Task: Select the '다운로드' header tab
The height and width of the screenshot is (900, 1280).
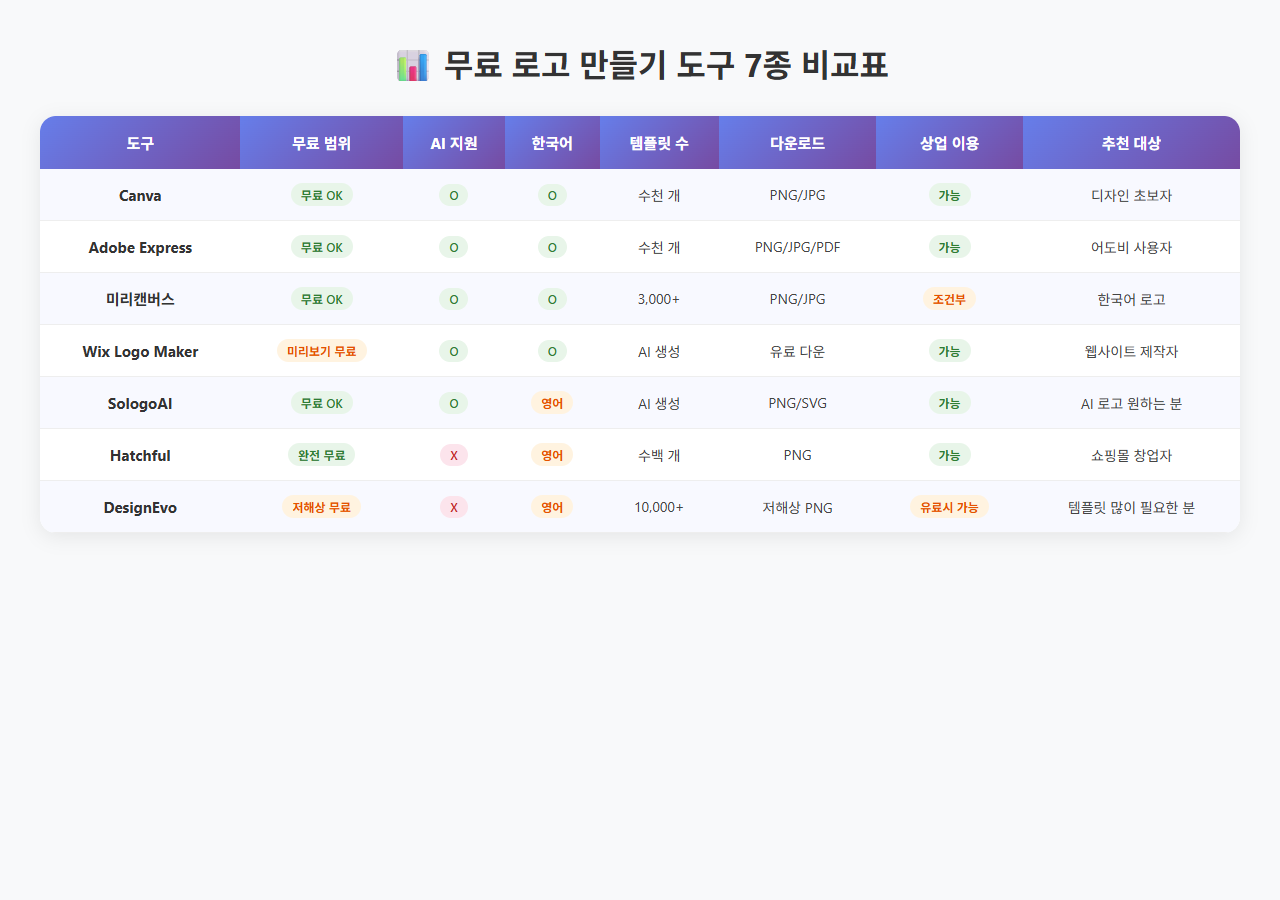Action: pyautogui.click(x=797, y=142)
